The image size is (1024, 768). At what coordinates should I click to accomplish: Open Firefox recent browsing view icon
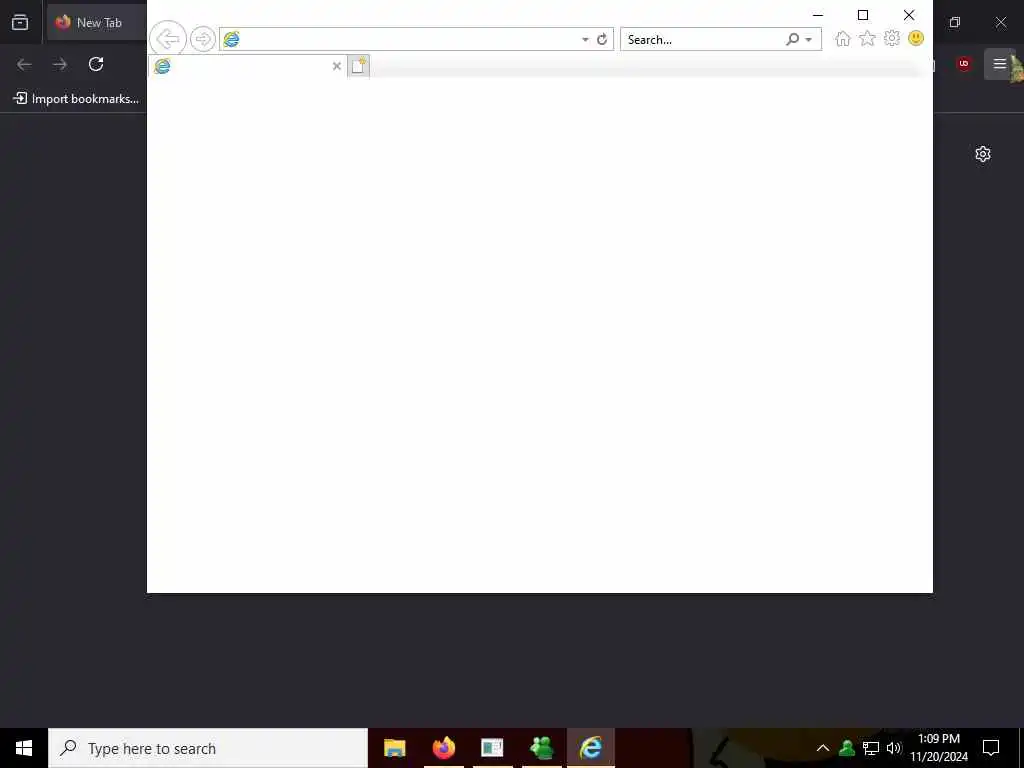coord(20,22)
